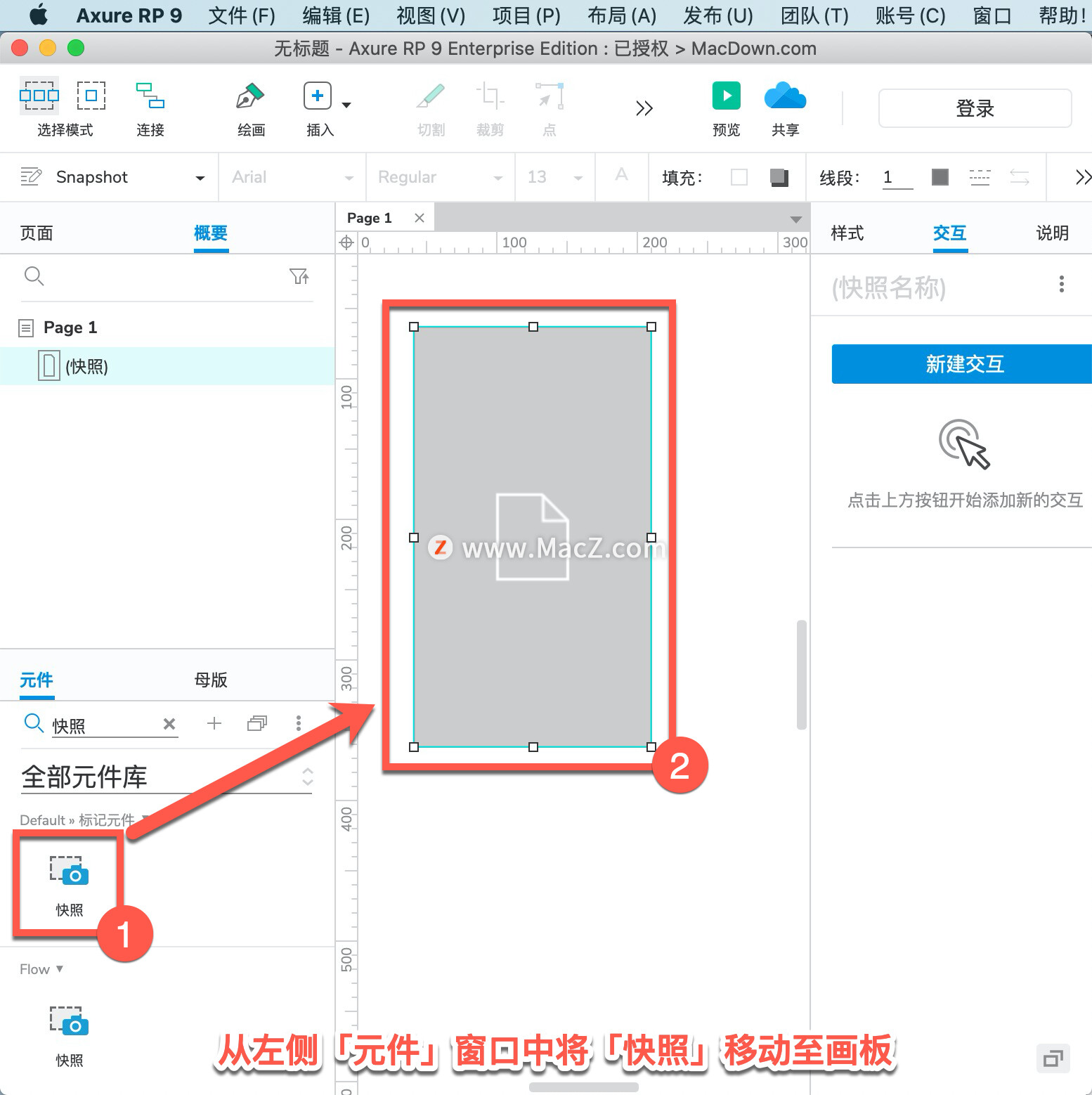The width and height of the screenshot is (1092, 1095).
Task: Click the canvas vertical scrollbar
Action: click(x=801, y=675)
